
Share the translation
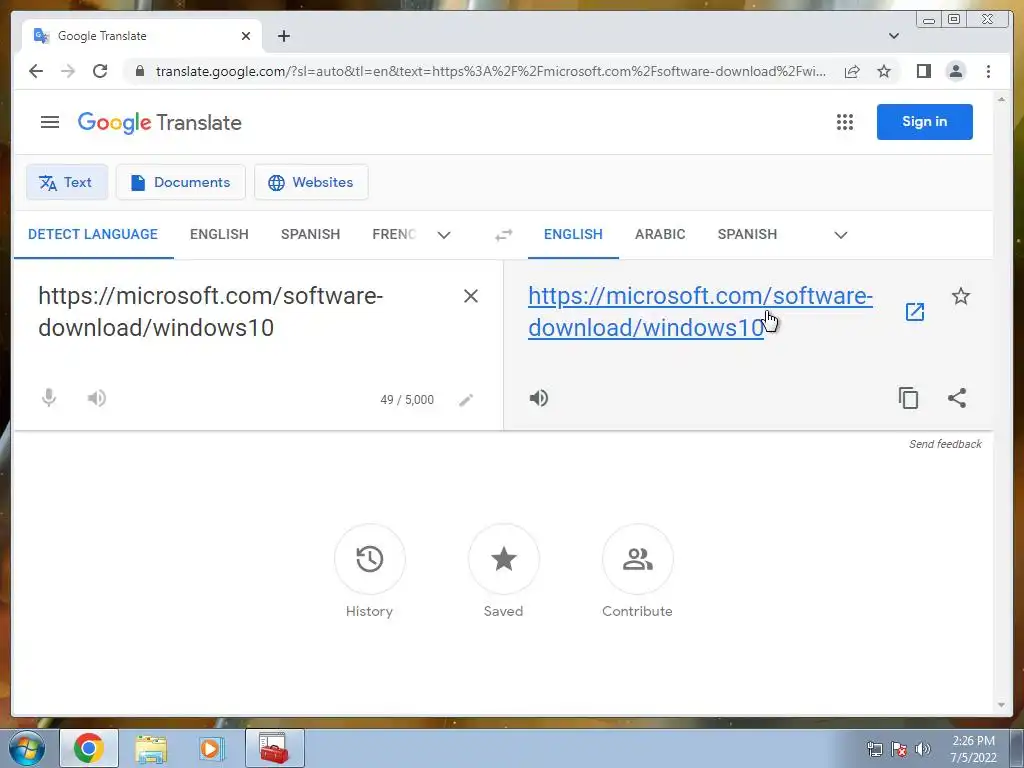(x=957, y=398)
